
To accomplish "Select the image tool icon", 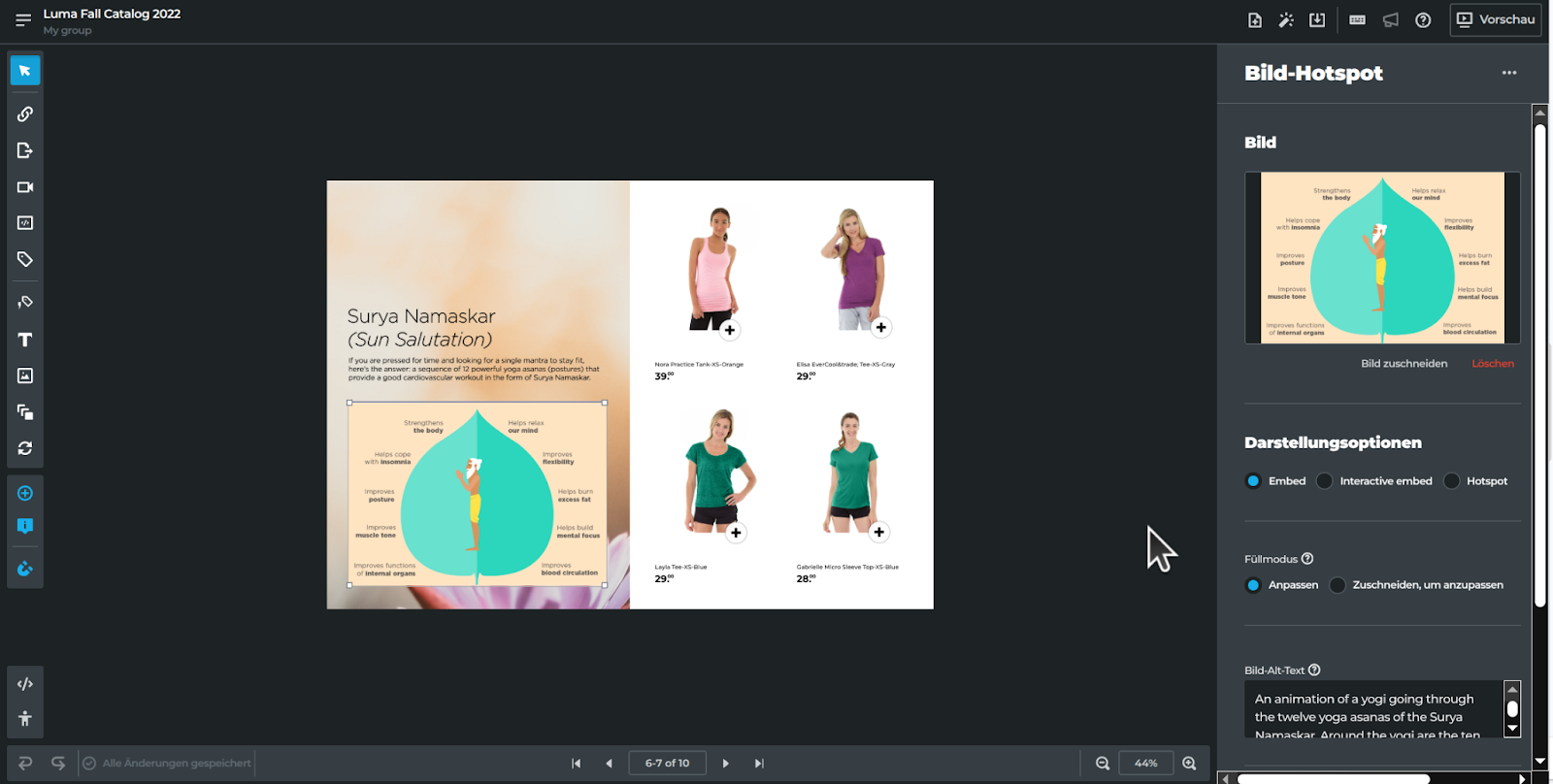I will [25, 376].
